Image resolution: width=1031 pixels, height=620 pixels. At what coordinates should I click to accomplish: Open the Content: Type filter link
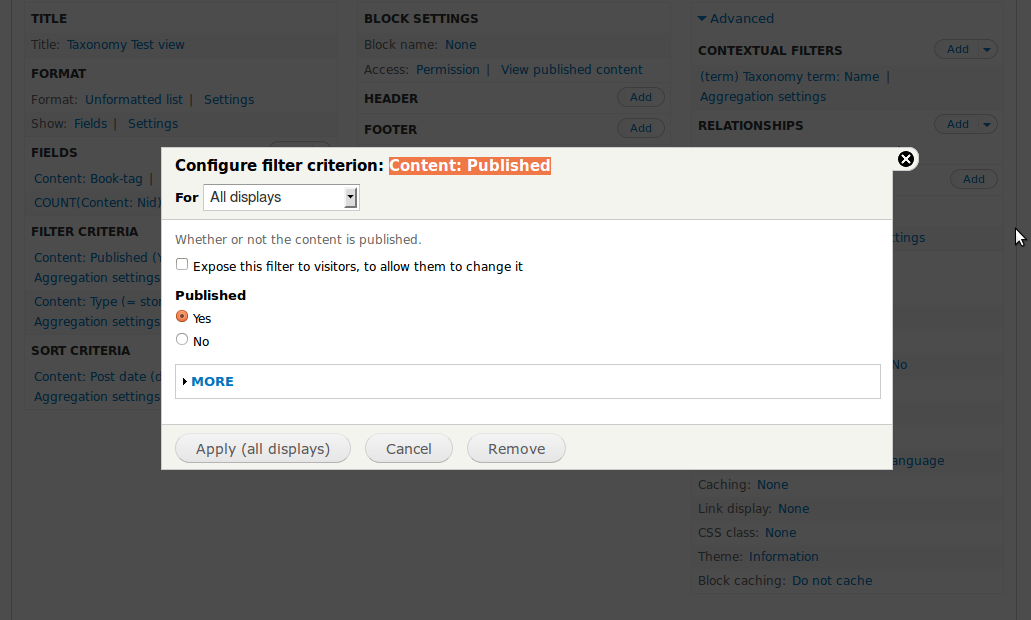pos(97,302)
